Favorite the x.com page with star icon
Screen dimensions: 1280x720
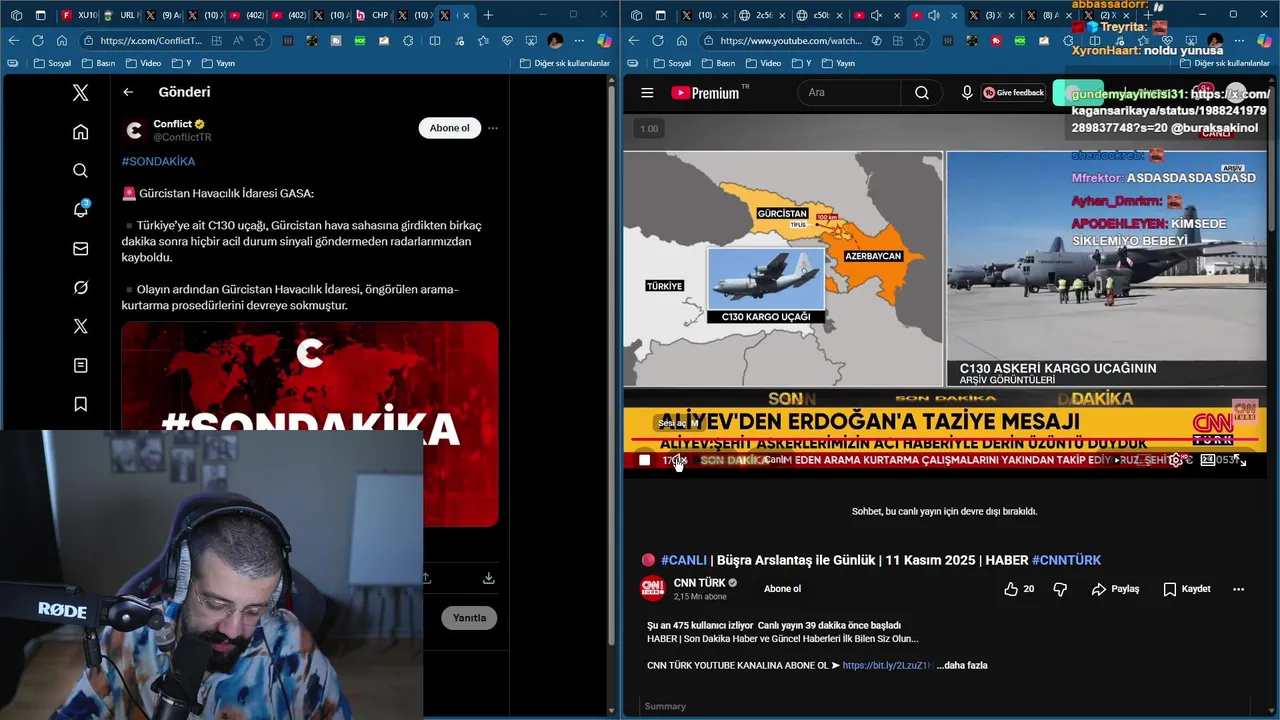click(260, 41)
